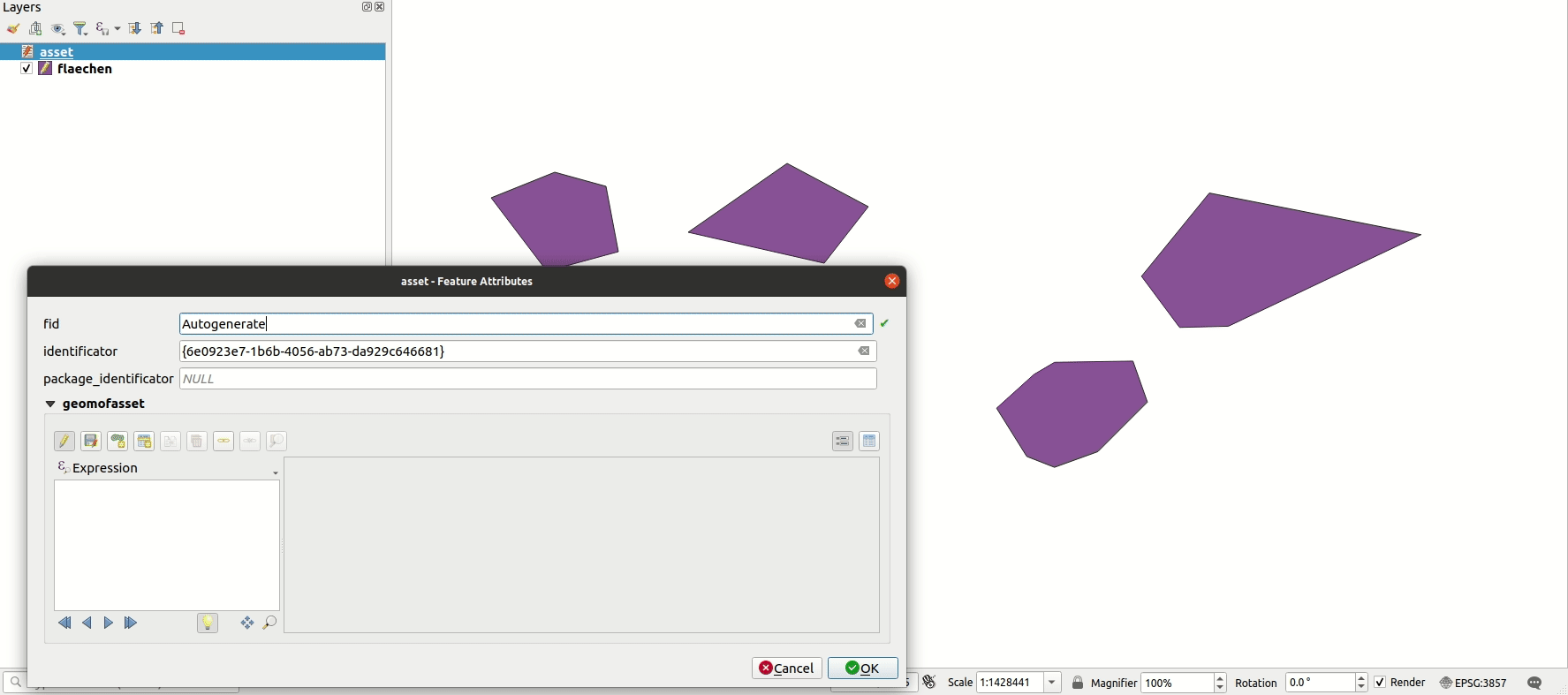The width and height of the screenshot is (1568, 695).
Task: Click auto-zoom magnifier icon in form
Action: point(270,623)
